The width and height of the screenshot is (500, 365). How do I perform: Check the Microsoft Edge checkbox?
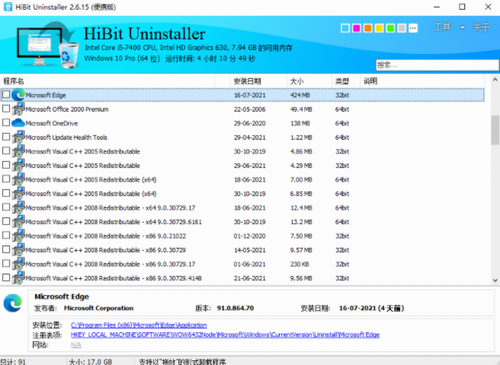(x=6, y=95)
